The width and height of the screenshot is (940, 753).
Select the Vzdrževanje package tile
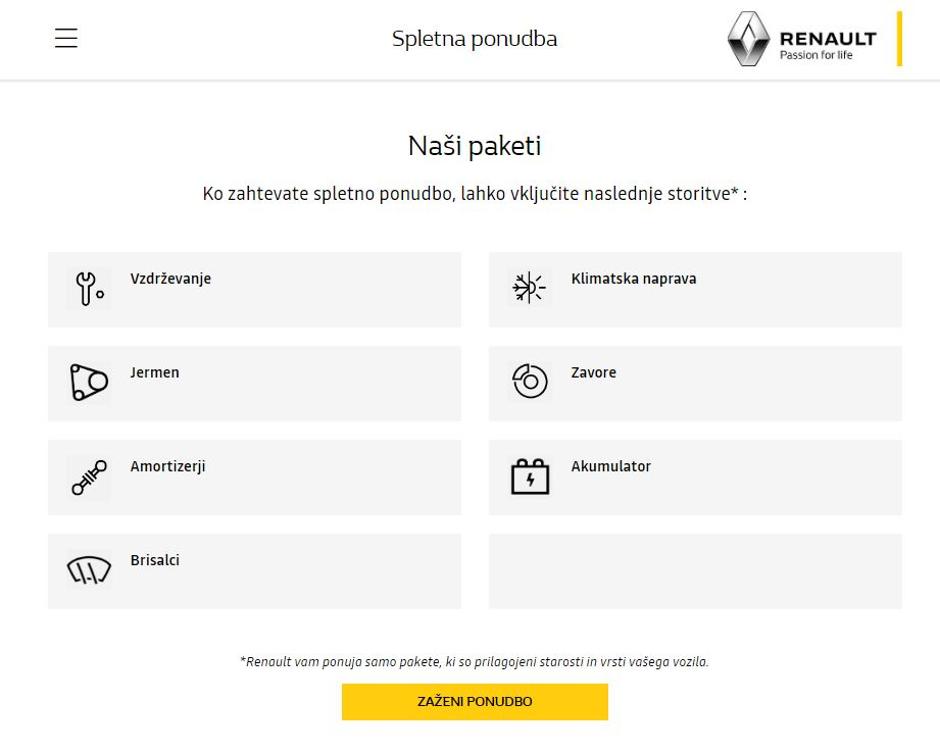[254, 289]
